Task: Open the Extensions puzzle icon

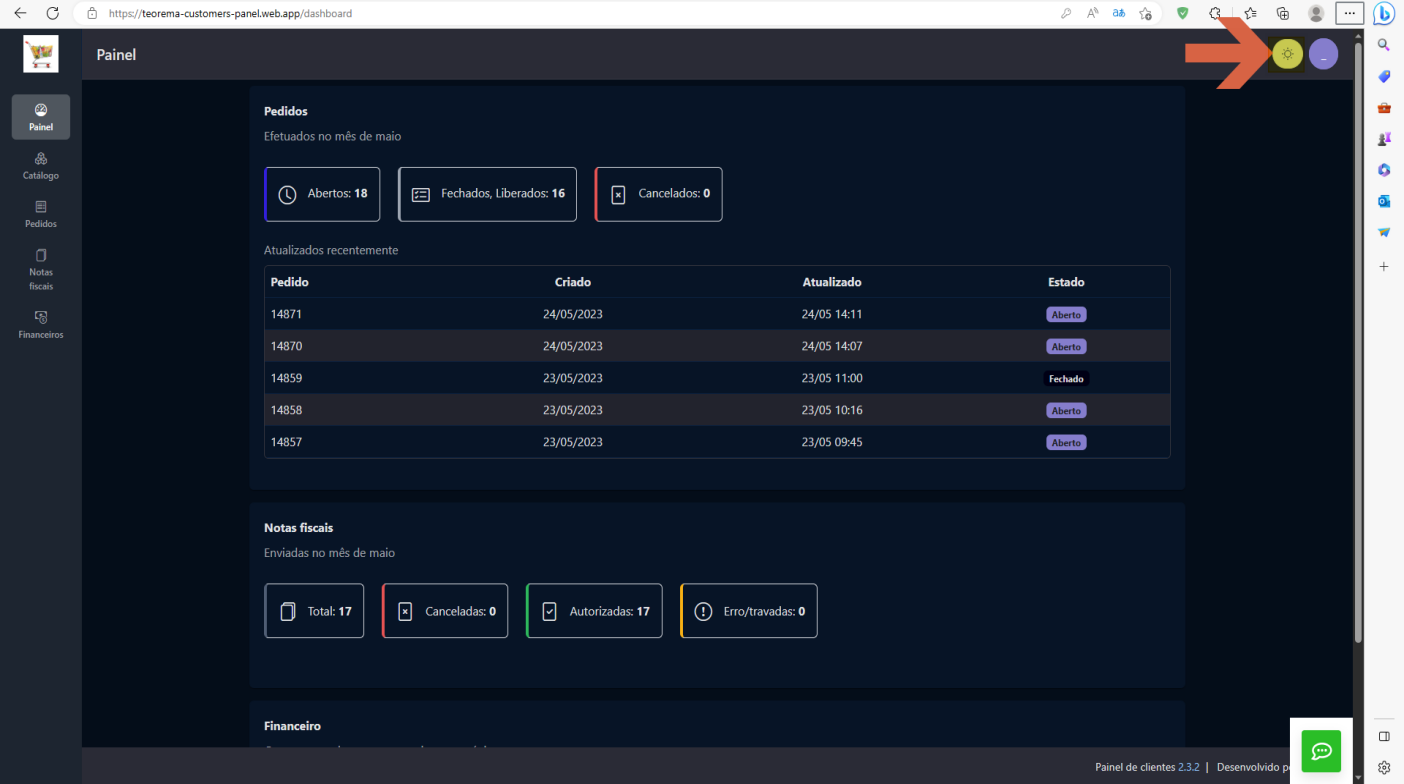Action: click(x=1217, y=14)
